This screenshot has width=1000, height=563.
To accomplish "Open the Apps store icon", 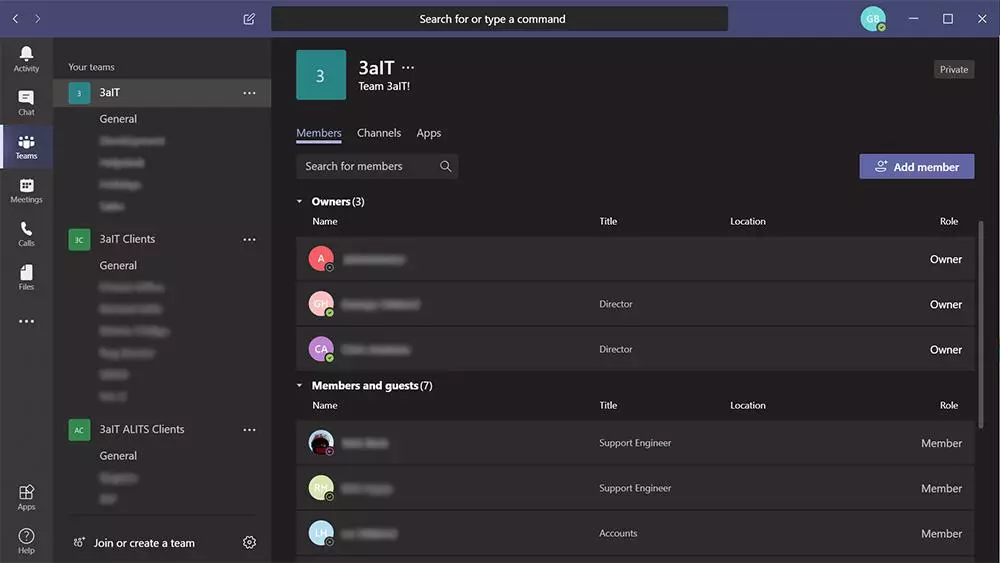I will click(26, 497).
